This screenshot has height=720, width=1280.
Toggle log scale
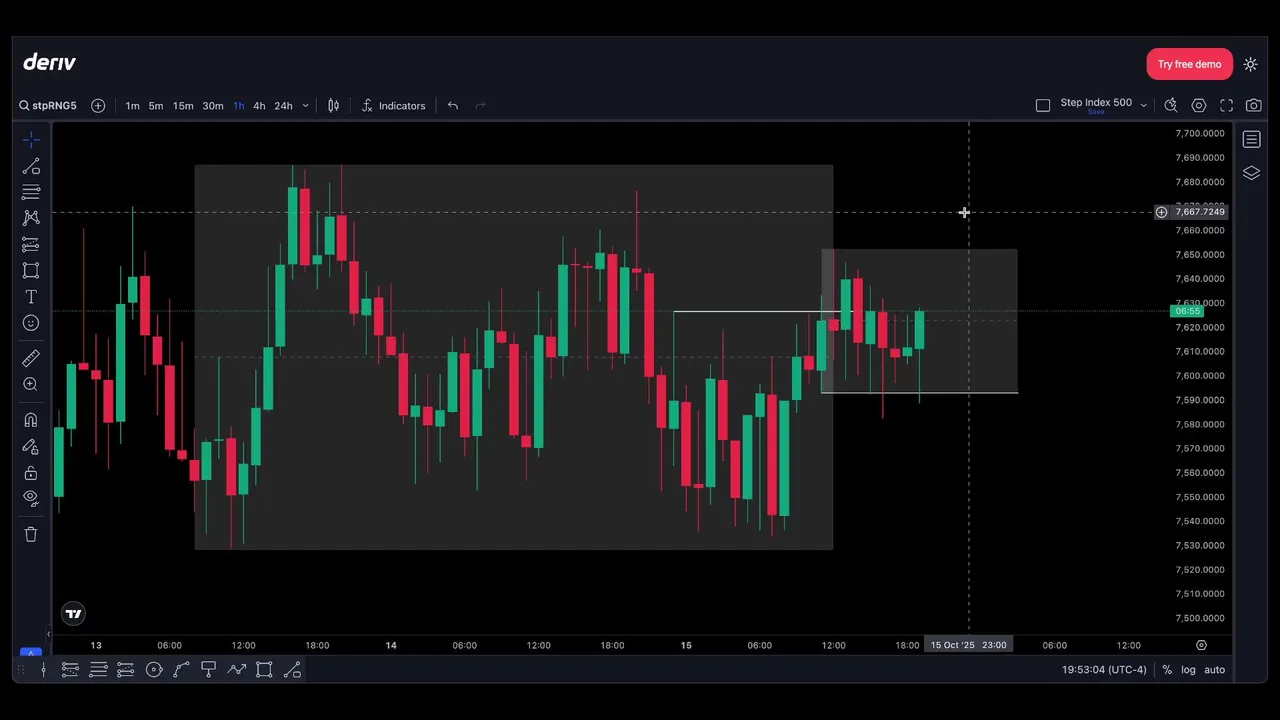click(x=1188, y=670)
